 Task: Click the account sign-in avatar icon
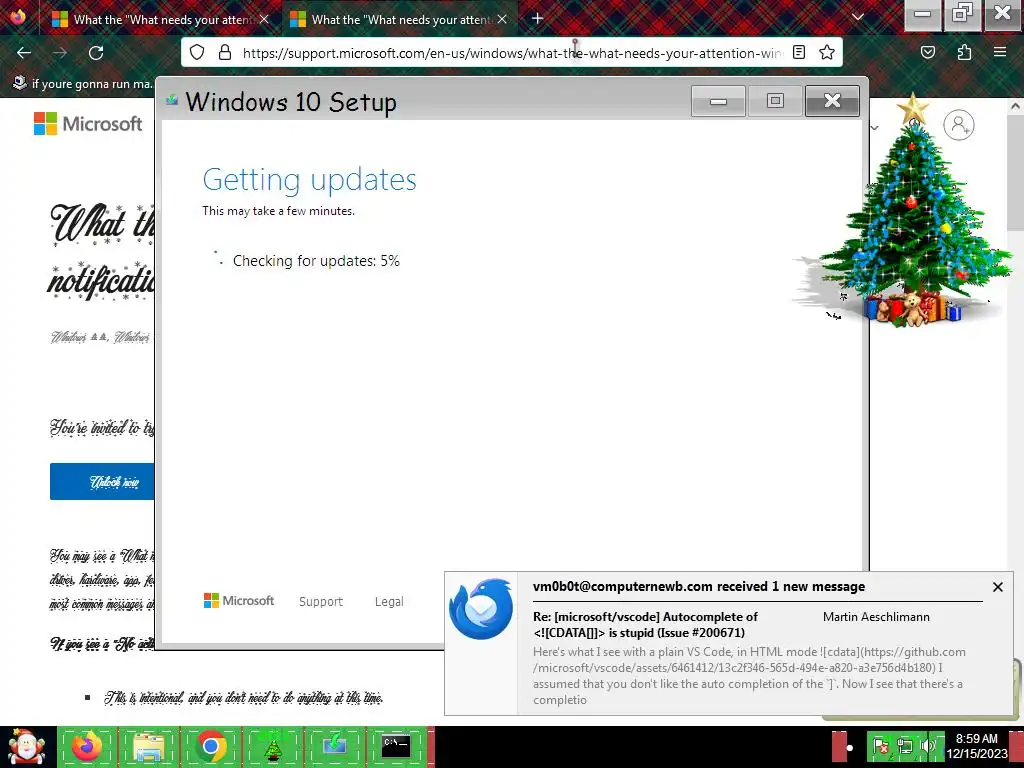[959, 125]
